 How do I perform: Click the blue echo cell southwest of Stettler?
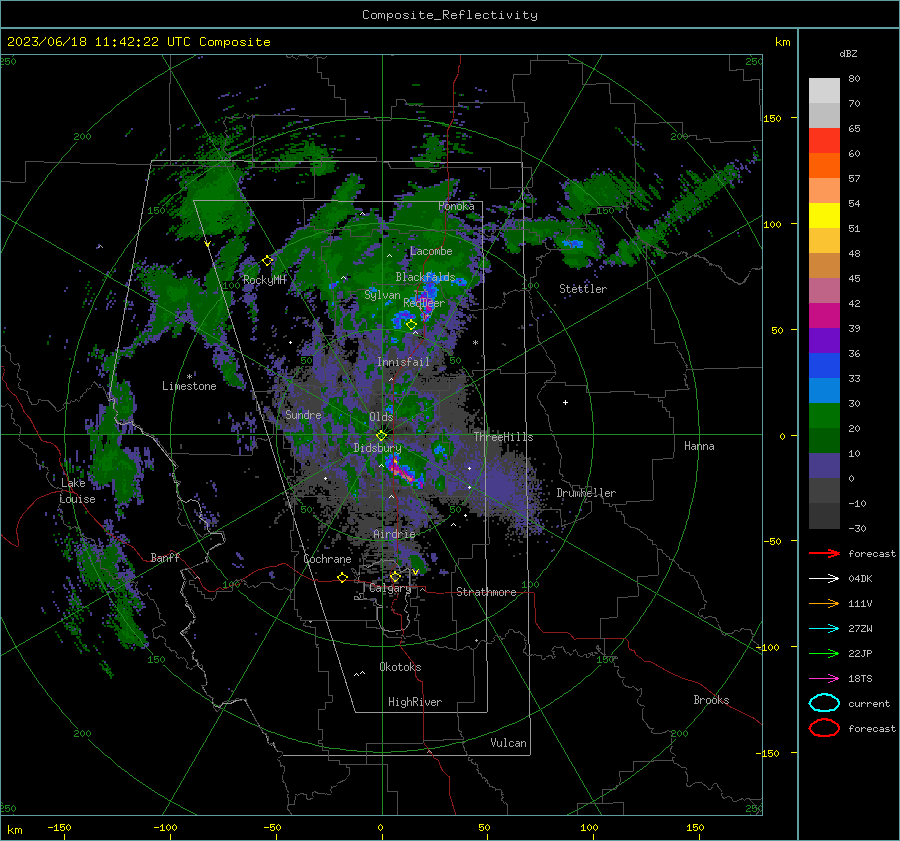[x=573, y=244]
